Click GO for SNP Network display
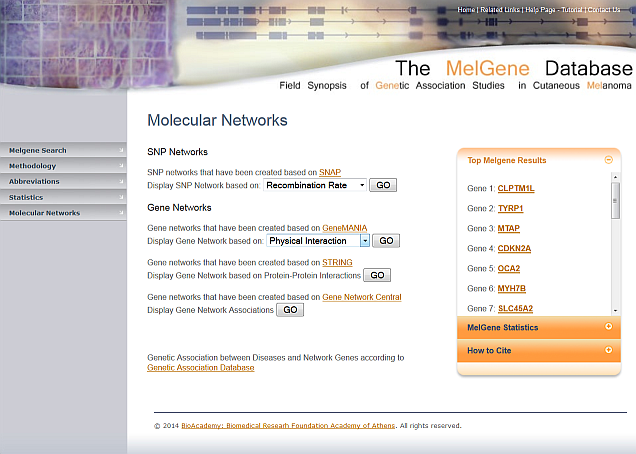 383,185
